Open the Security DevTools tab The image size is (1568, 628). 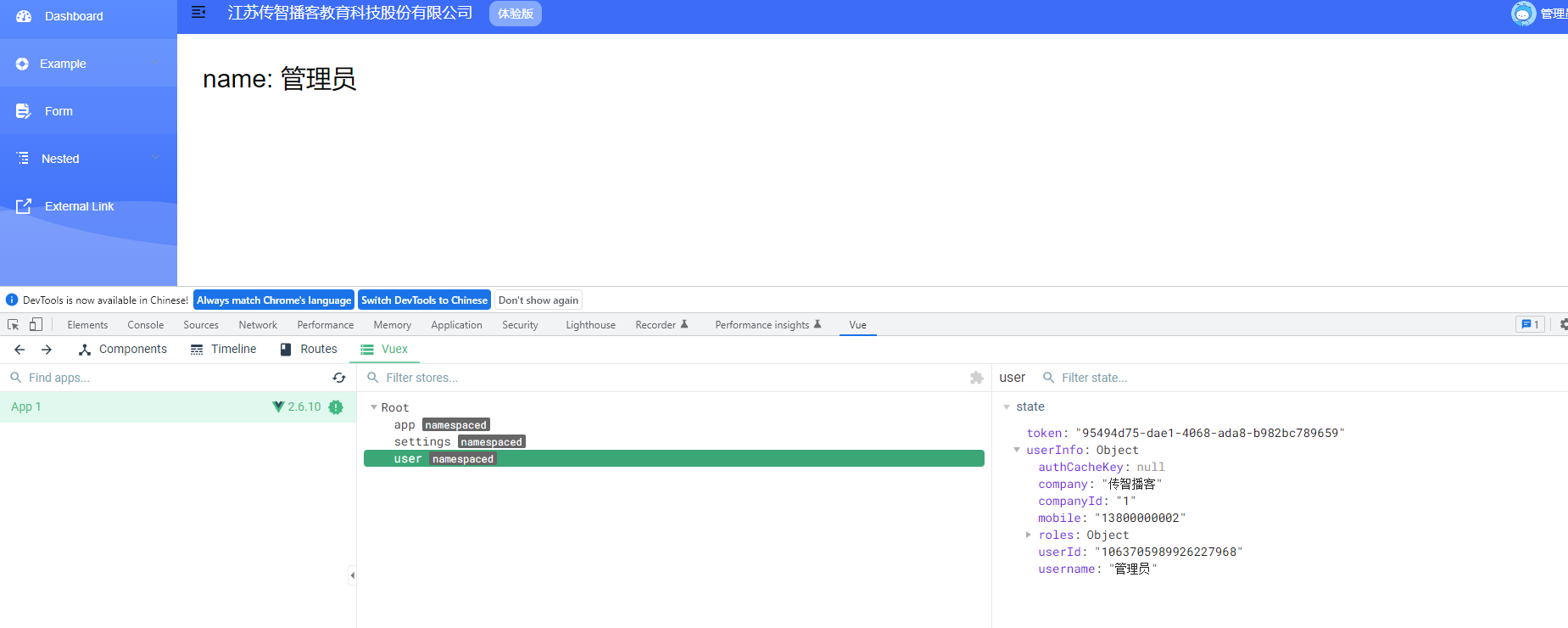[x=520, y=325]
